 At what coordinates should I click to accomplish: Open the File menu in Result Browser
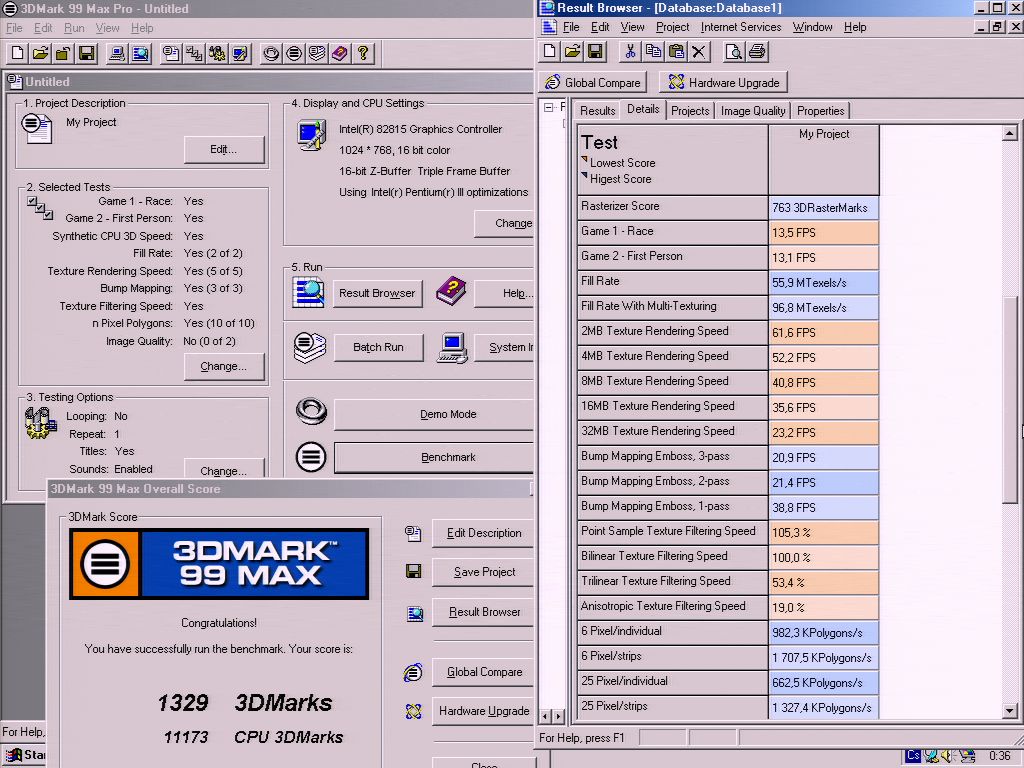point(571,27)
